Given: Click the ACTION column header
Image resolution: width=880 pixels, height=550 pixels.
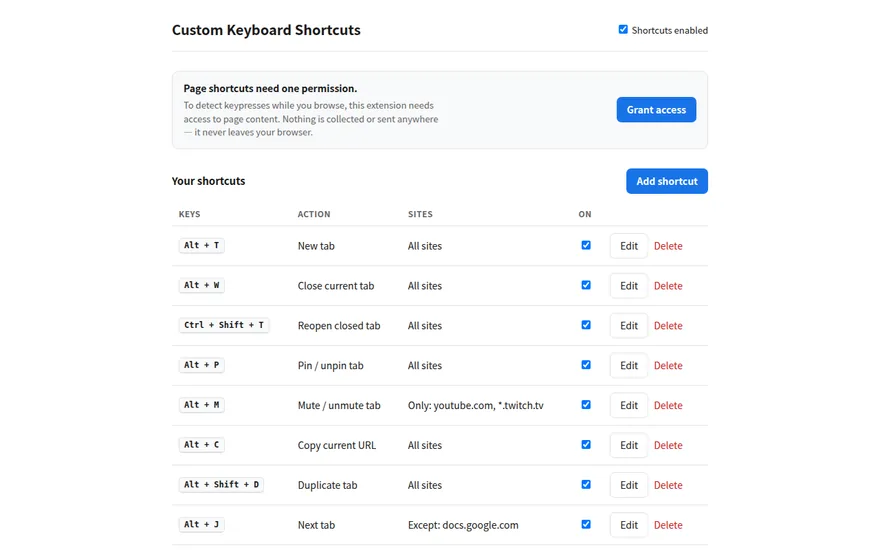Looking at the screenshot, I should coord(314,214).
